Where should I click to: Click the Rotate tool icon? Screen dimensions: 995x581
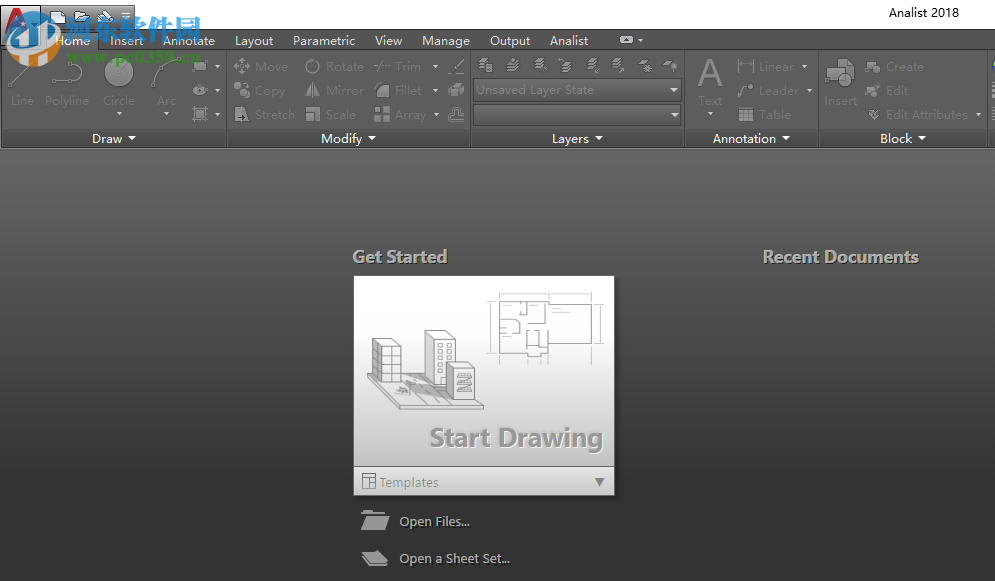(x=313, y=67)
